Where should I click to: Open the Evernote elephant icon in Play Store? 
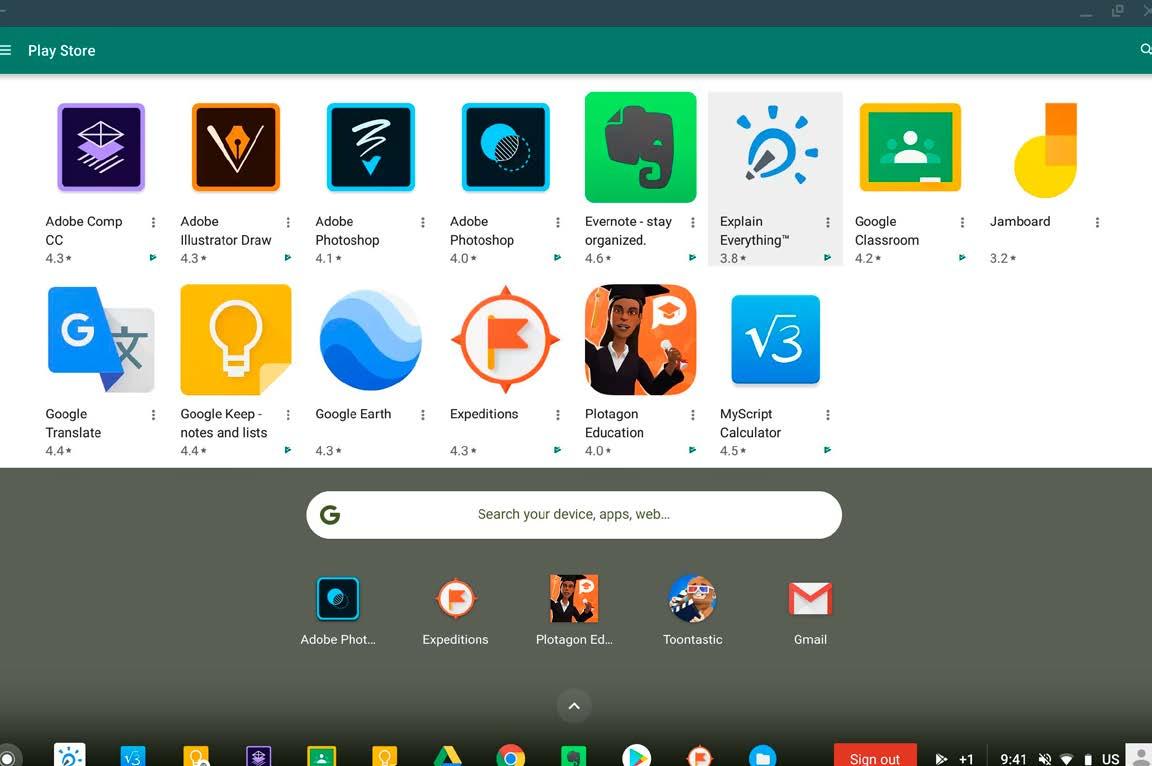pos(641,147)
